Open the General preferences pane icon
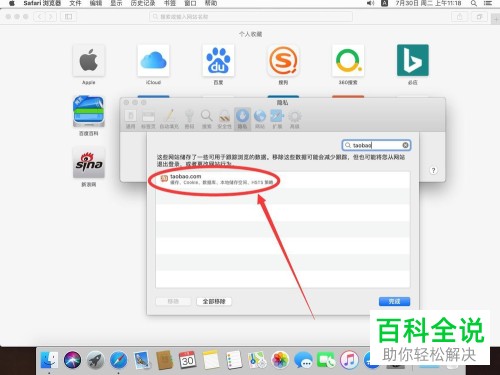 130,119
